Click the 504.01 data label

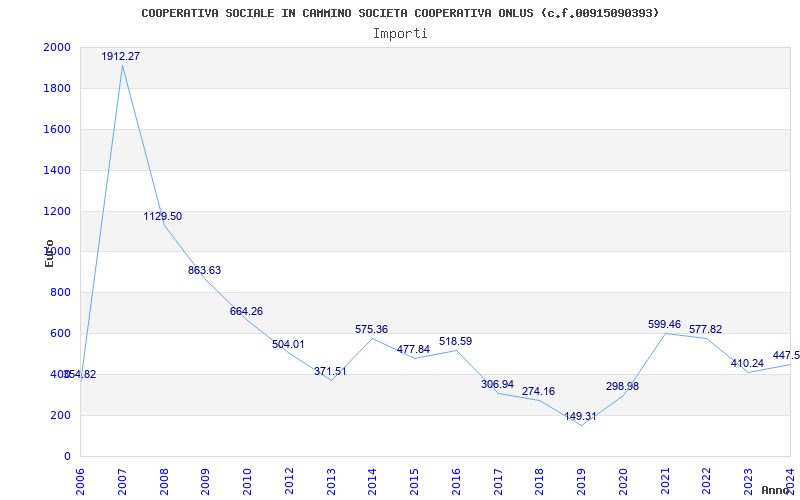pyautogui.click(x=288, y=344)
